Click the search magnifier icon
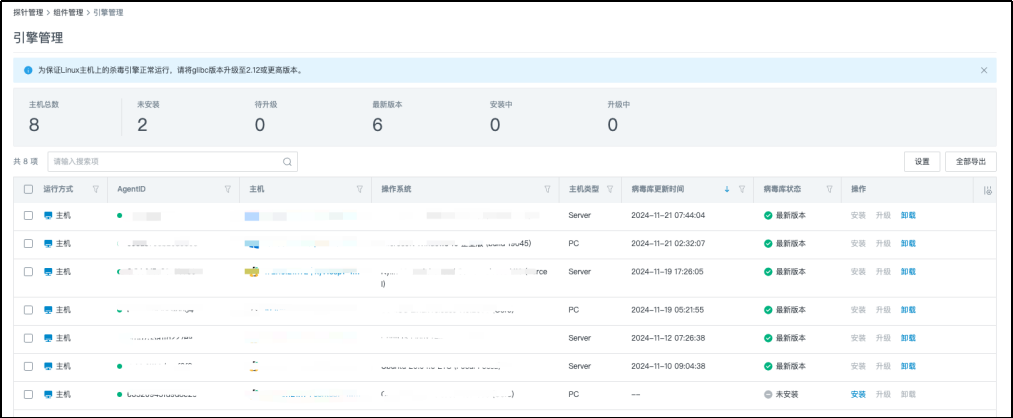Screen dimensions: 1013x418 pos(287,161)
